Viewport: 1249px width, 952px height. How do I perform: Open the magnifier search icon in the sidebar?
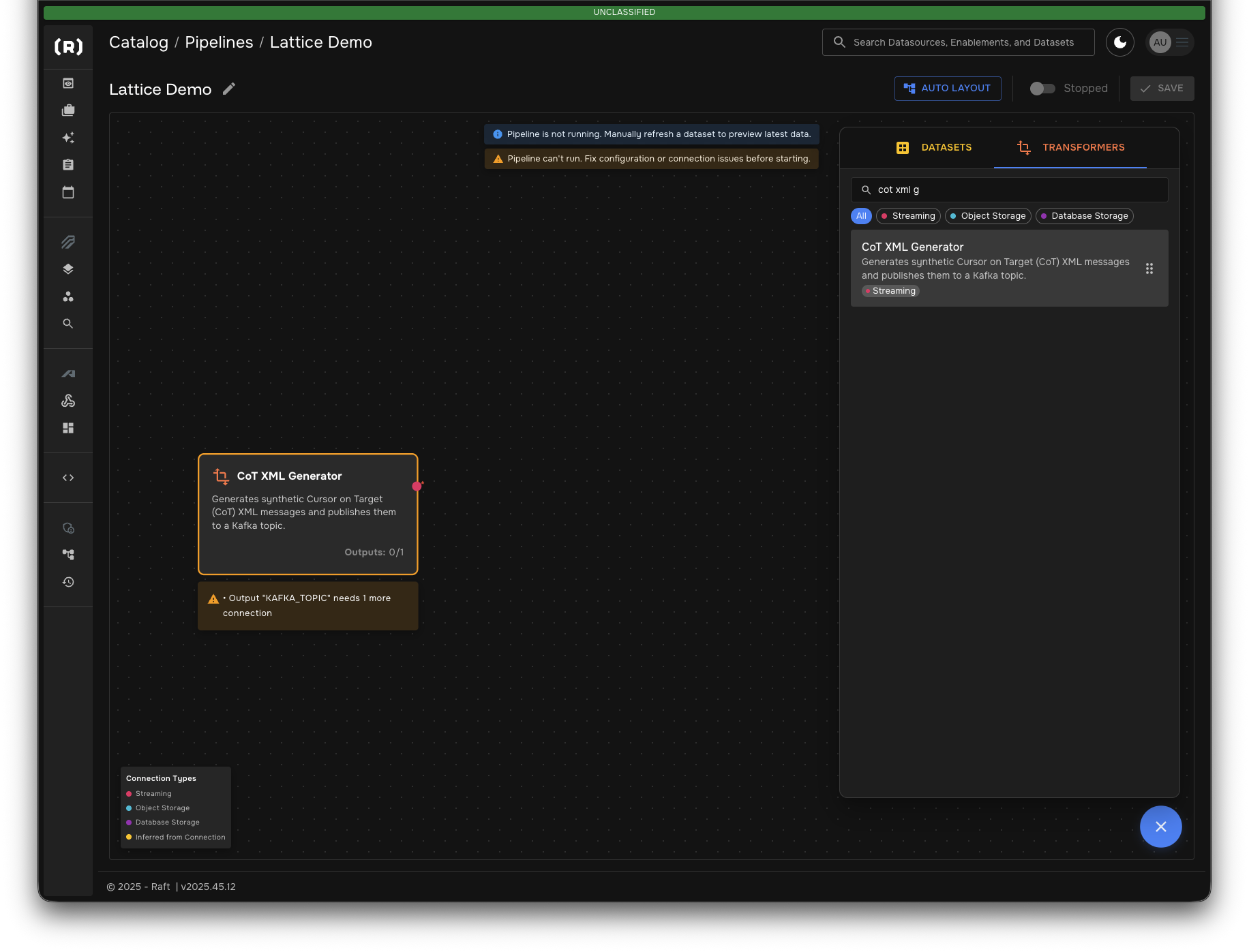(x=68, y=324)
